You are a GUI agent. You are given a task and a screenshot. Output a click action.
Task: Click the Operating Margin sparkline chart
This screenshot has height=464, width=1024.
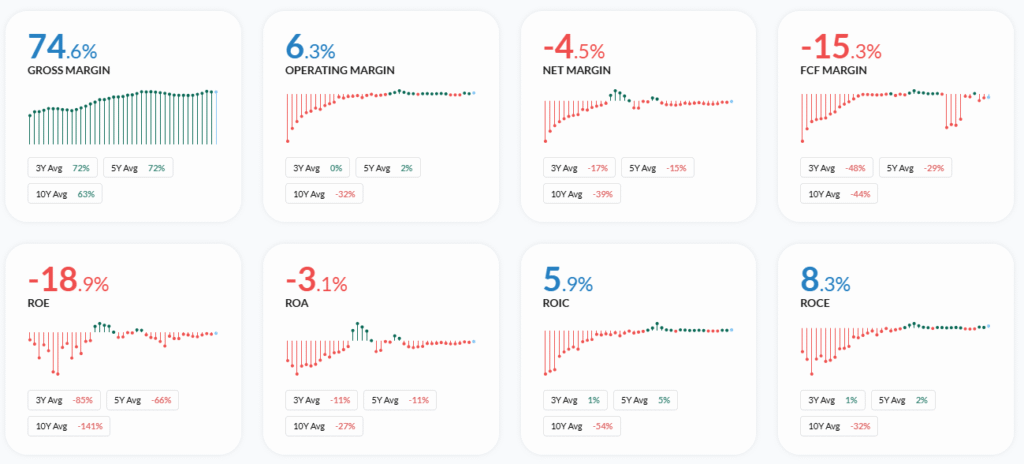[x=380, y=115]
